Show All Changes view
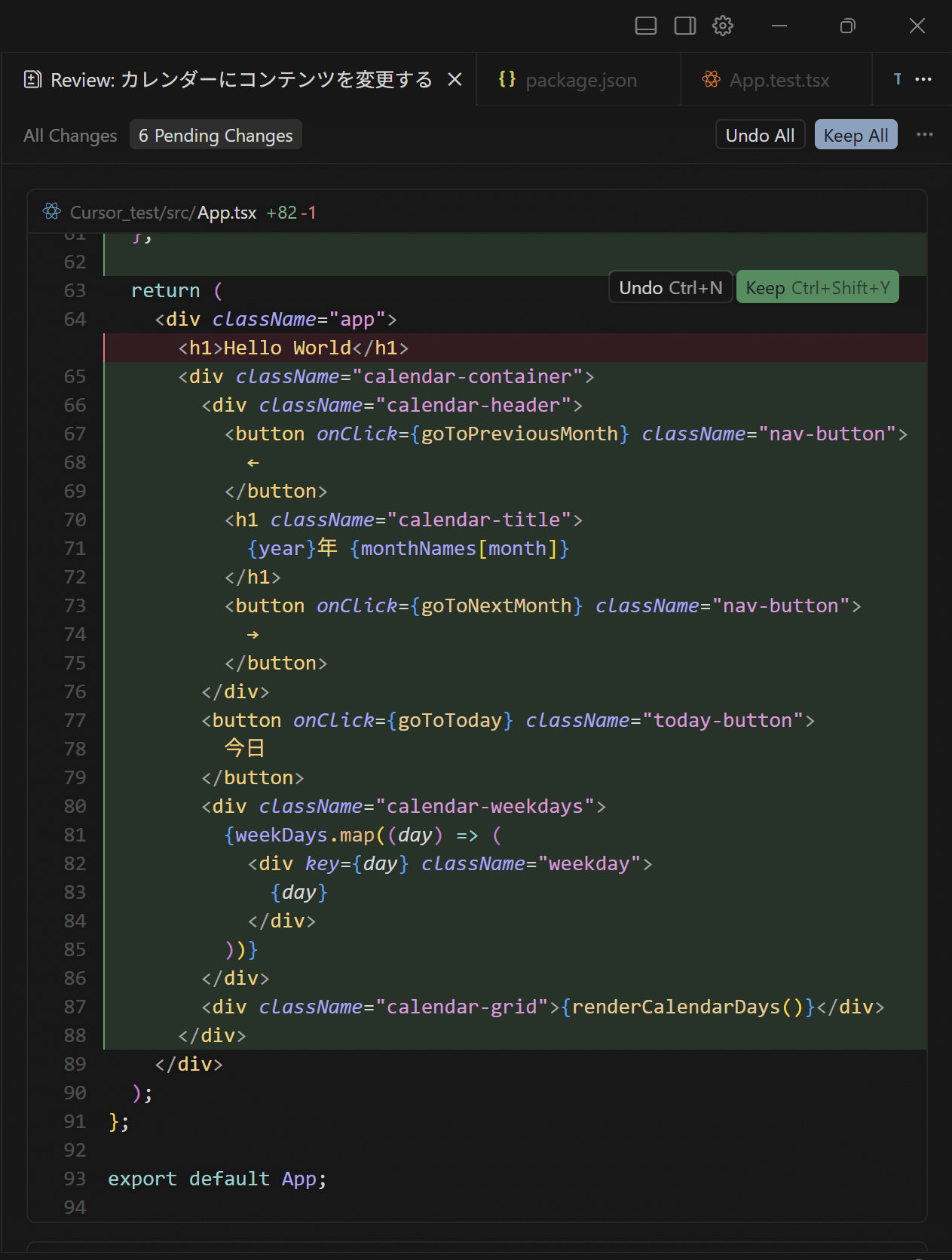952x1260 pixels. [x=70, y=136]
